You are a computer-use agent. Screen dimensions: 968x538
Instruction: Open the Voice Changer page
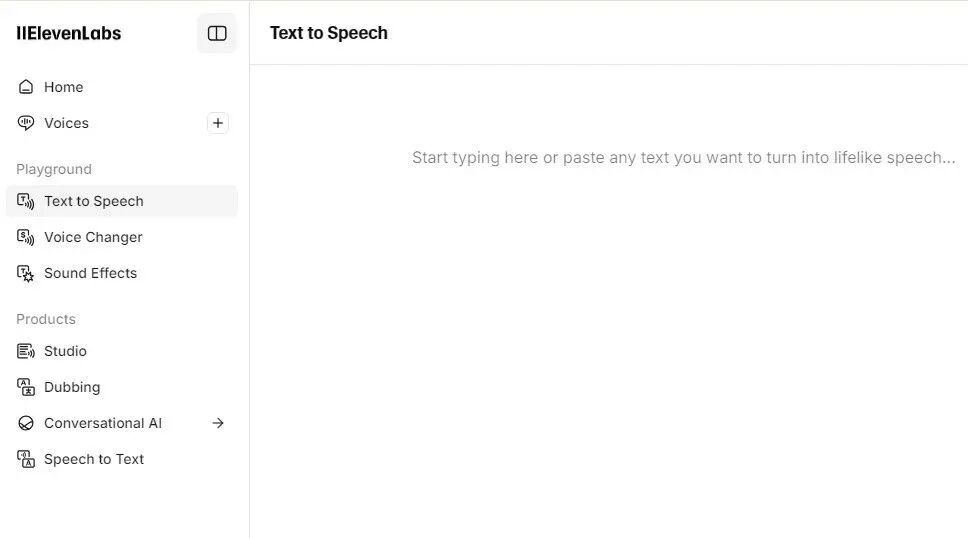coord(93,237)
